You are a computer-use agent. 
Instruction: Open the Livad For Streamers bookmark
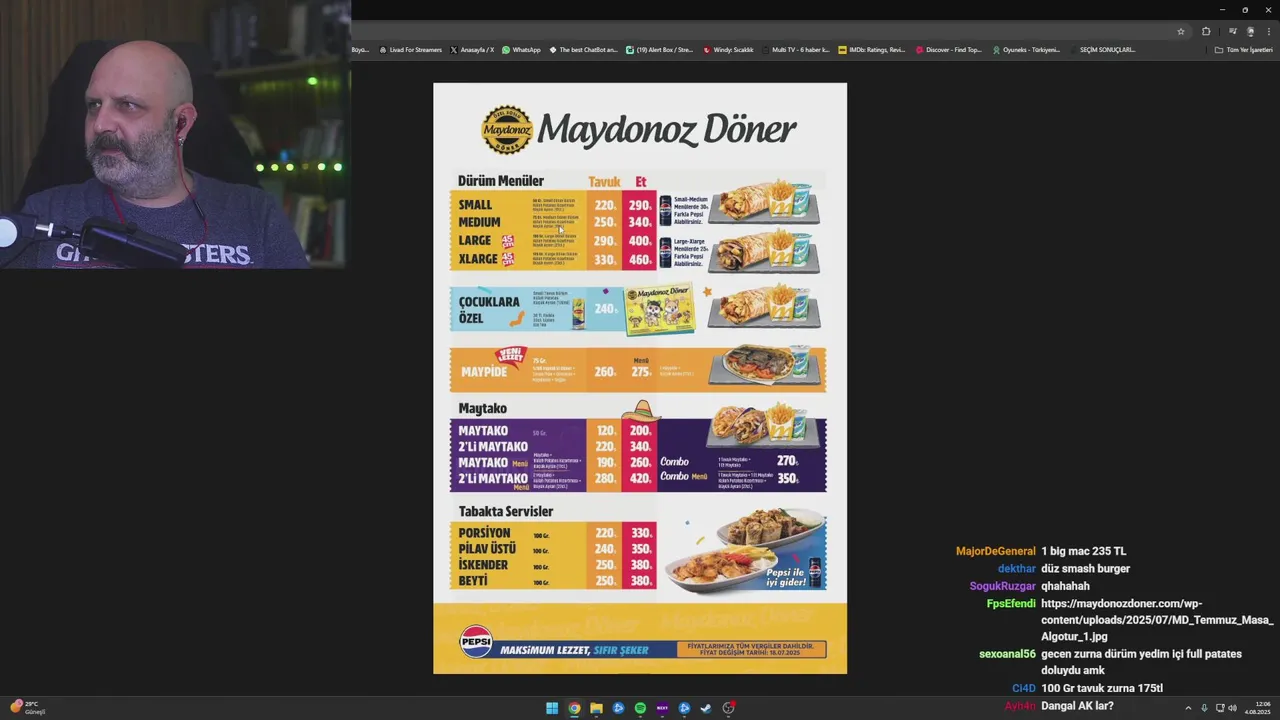pyautogui.click(x=410, y=50)
